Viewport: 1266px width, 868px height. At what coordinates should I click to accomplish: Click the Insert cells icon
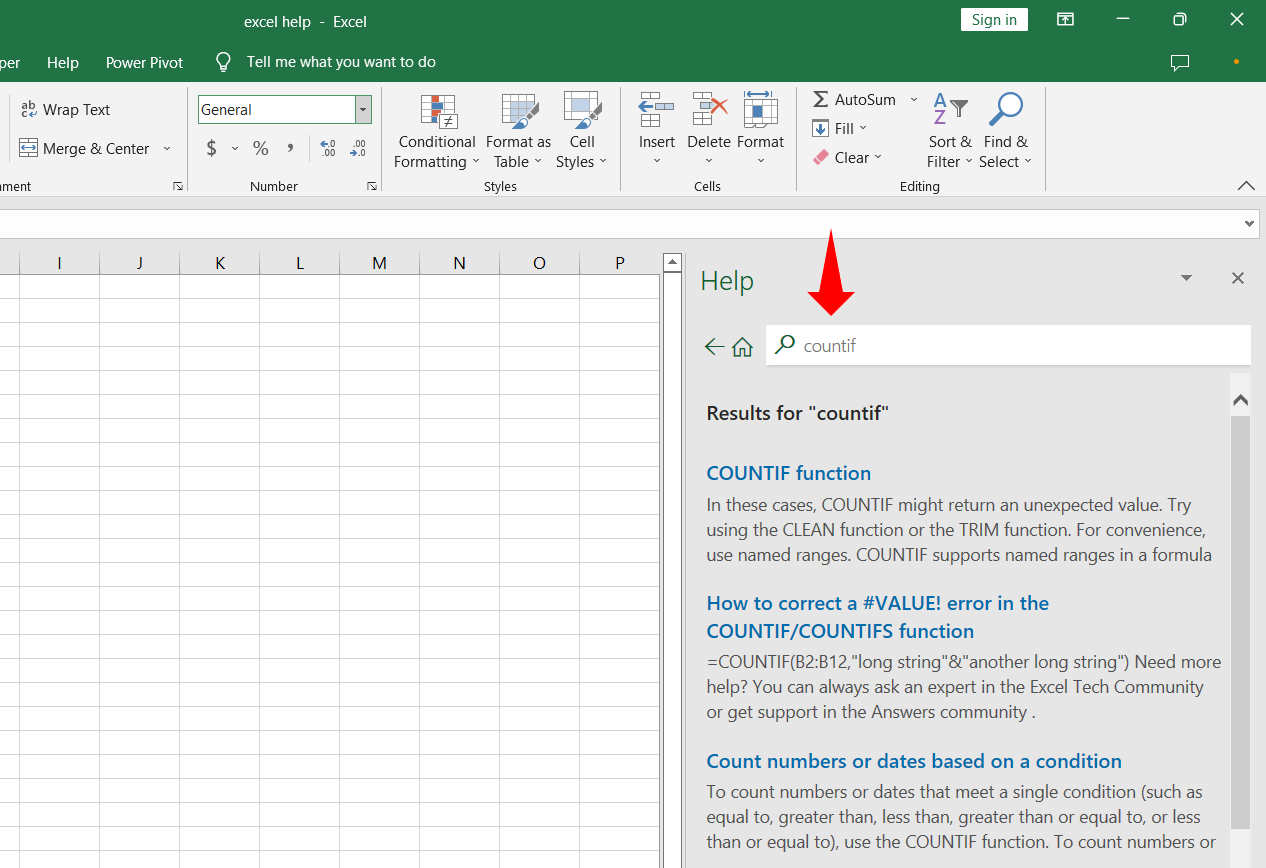click(657, 110)
